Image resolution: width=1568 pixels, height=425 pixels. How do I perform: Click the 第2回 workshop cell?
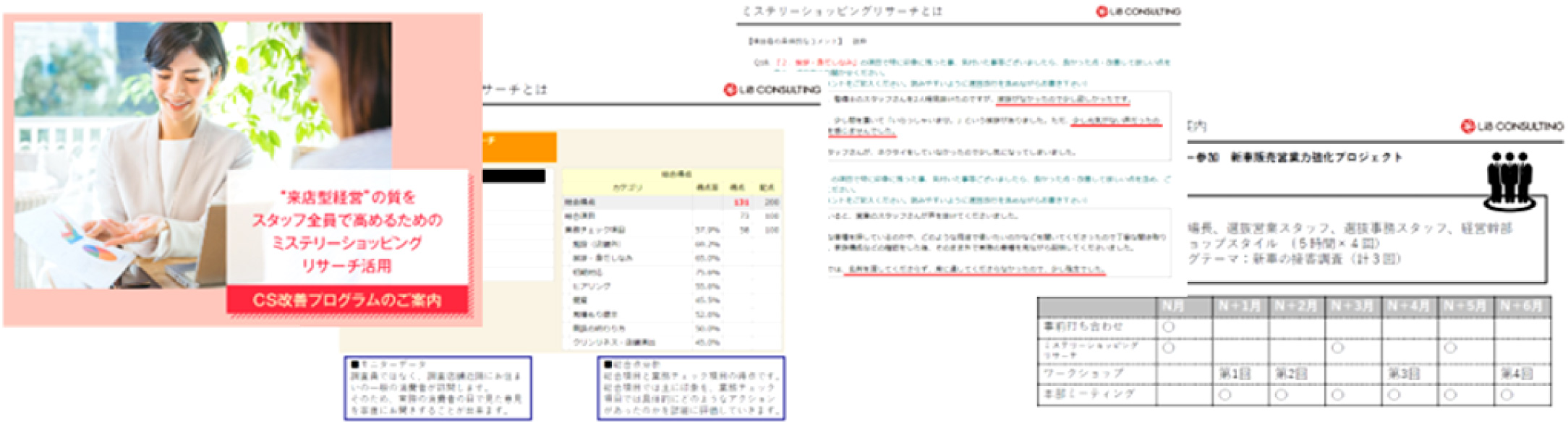tap(1290, 374)
